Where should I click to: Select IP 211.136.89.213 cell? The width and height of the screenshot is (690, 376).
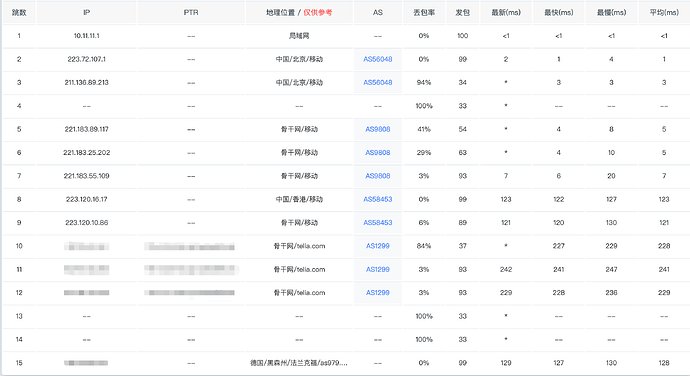tap(86, 82)
